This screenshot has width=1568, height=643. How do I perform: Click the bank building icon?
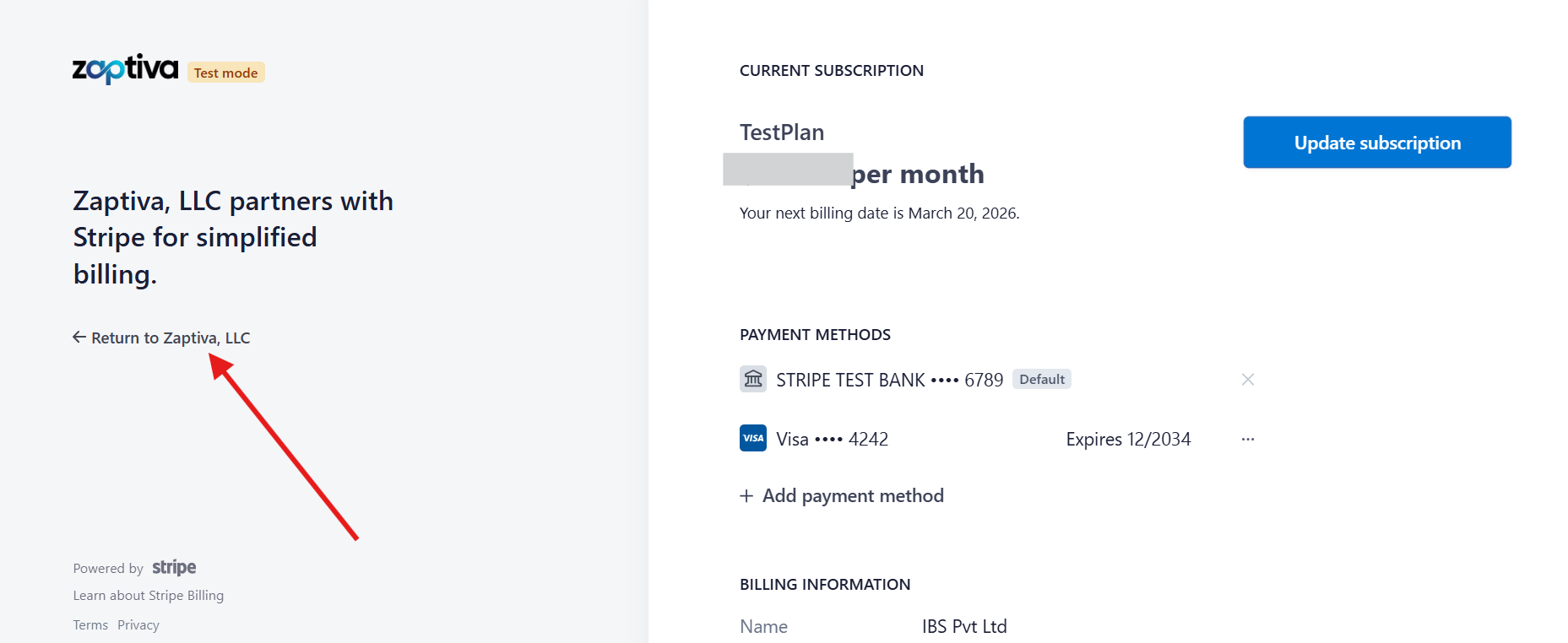tap(753, 379)
